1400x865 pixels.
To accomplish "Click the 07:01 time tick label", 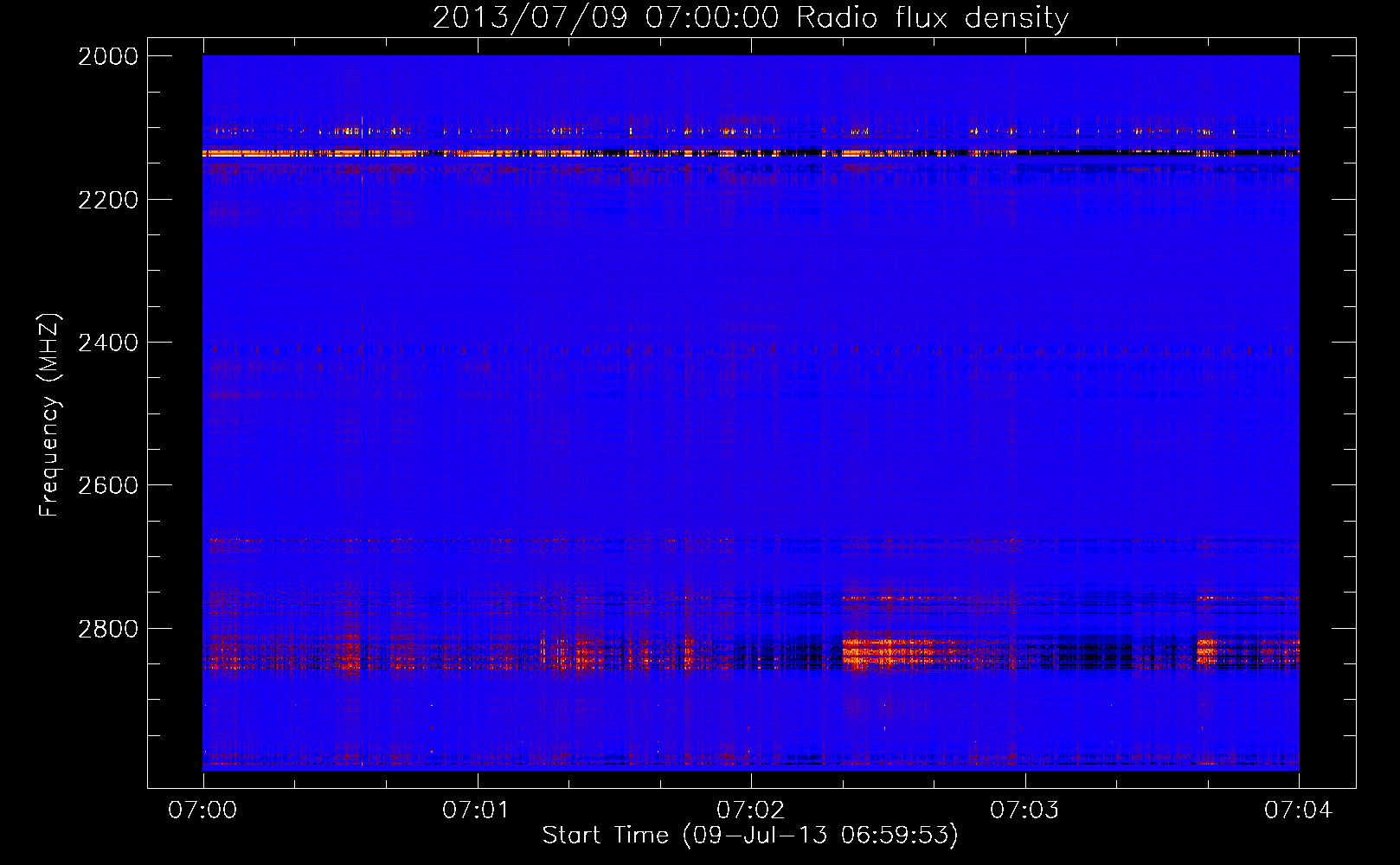I will point(477,810).
